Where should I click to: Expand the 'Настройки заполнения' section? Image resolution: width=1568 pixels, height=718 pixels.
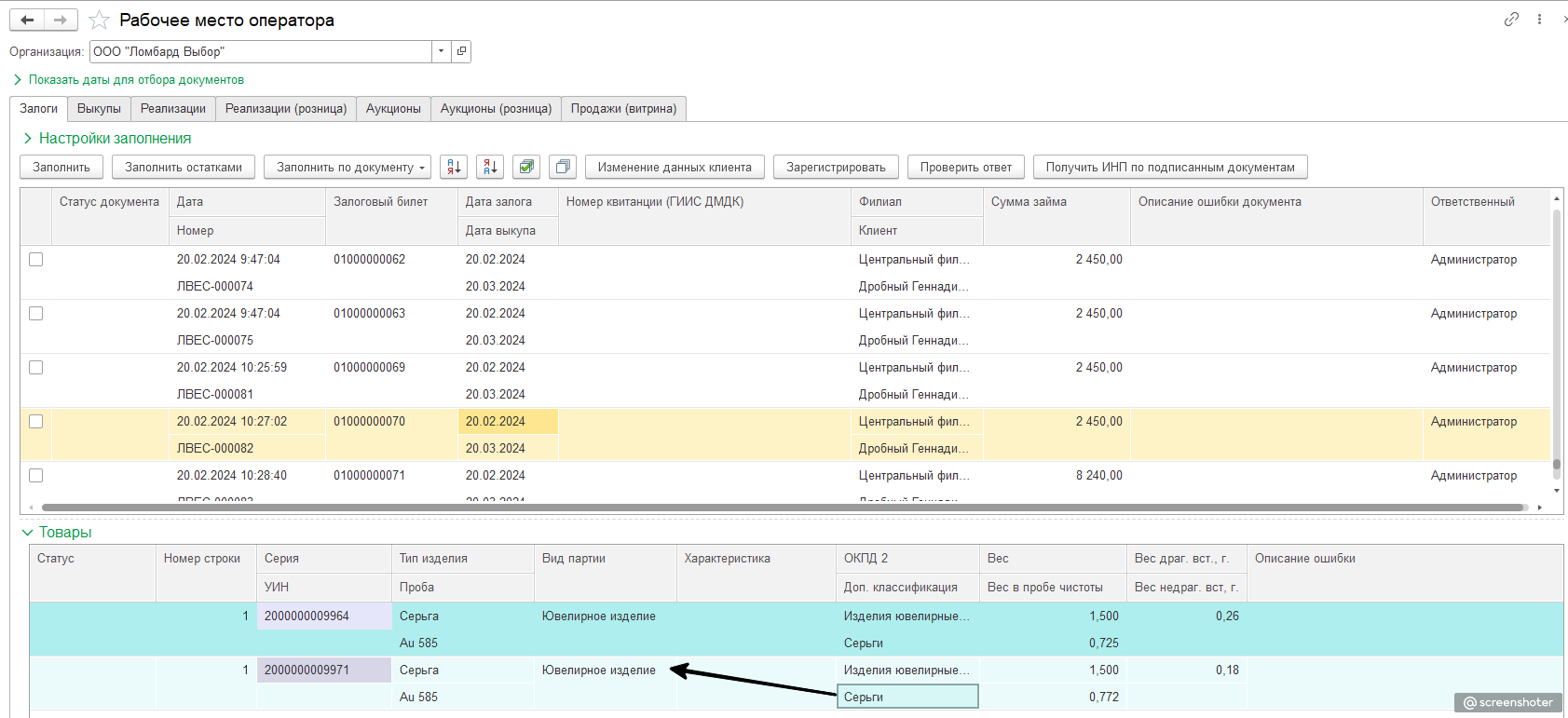(x=107, y=138)
